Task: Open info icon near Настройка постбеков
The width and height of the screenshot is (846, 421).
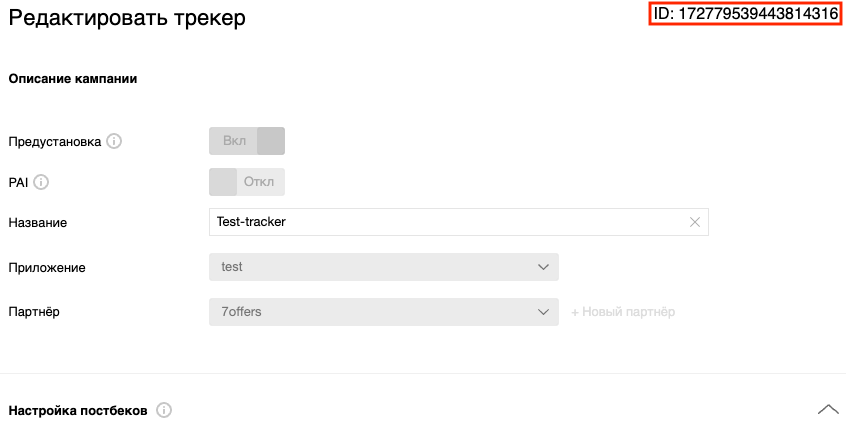Action: [x=163, y=411]
